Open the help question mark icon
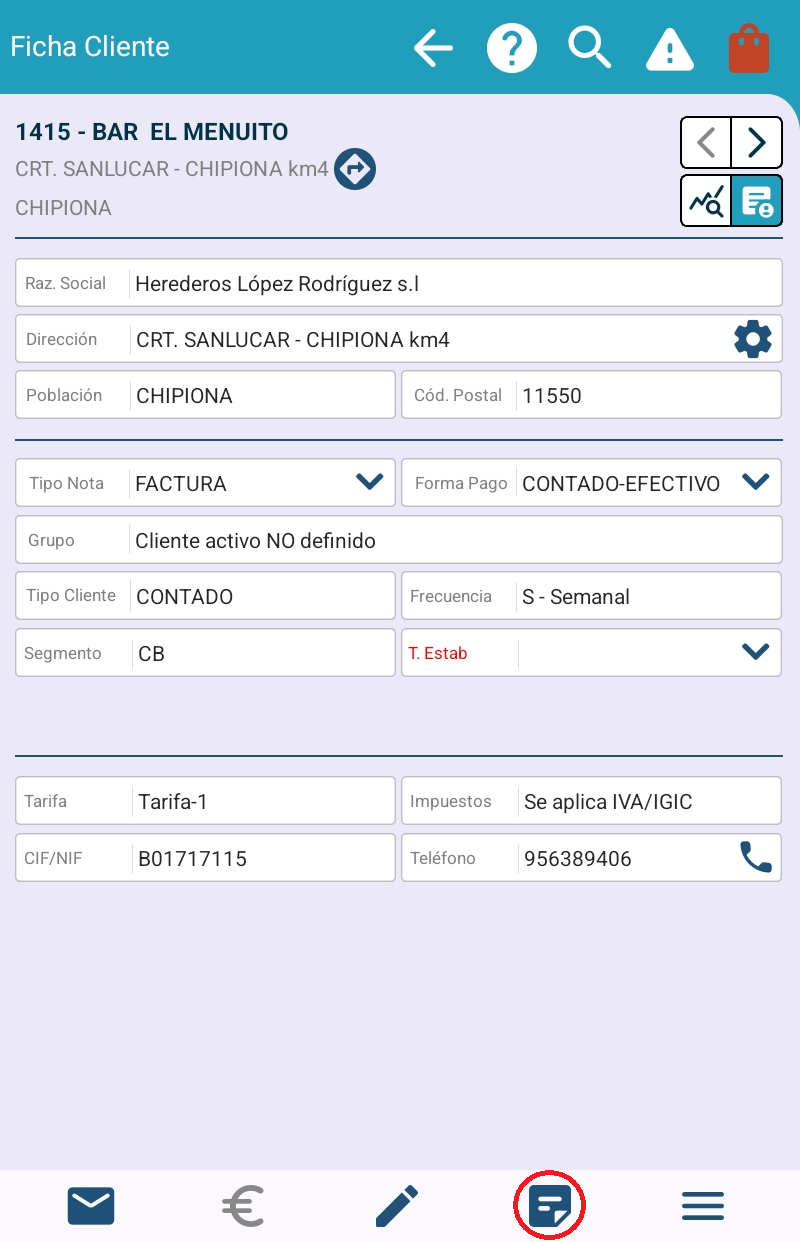Image resolution: width=800 pixels, height=1242 pixels. (x=512, y=47)
